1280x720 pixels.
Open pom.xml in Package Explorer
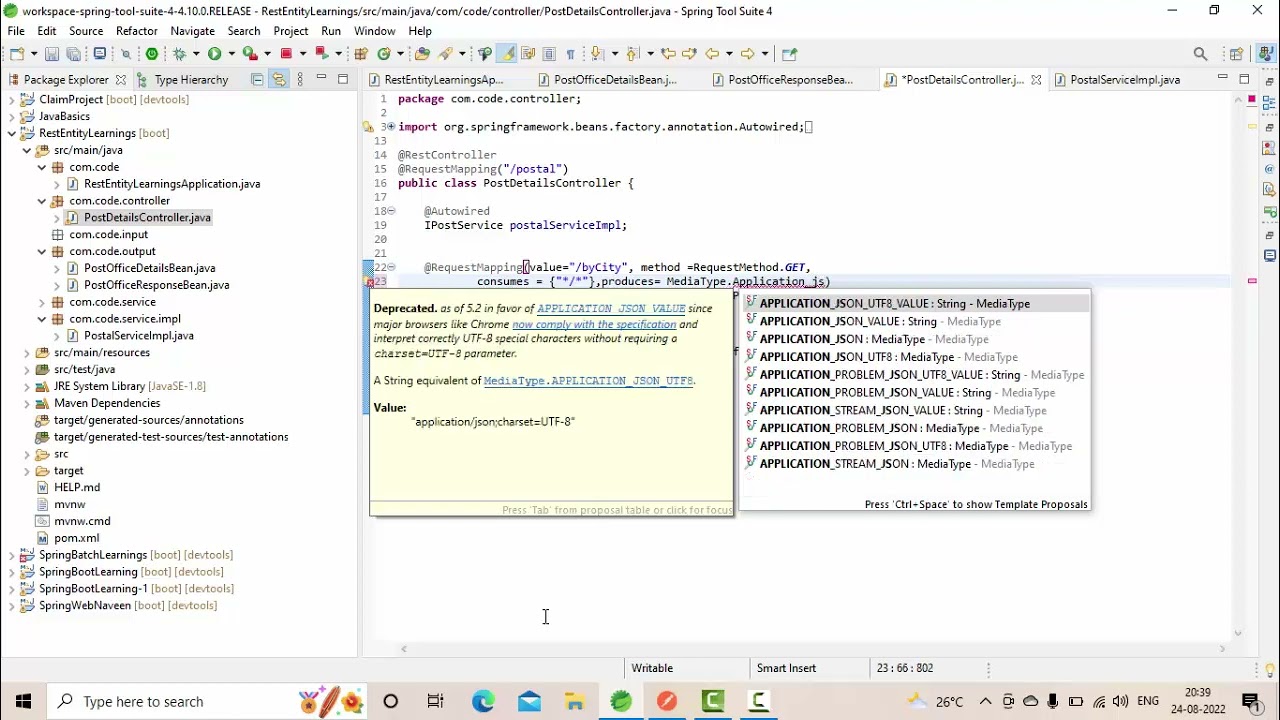(76, 538)
